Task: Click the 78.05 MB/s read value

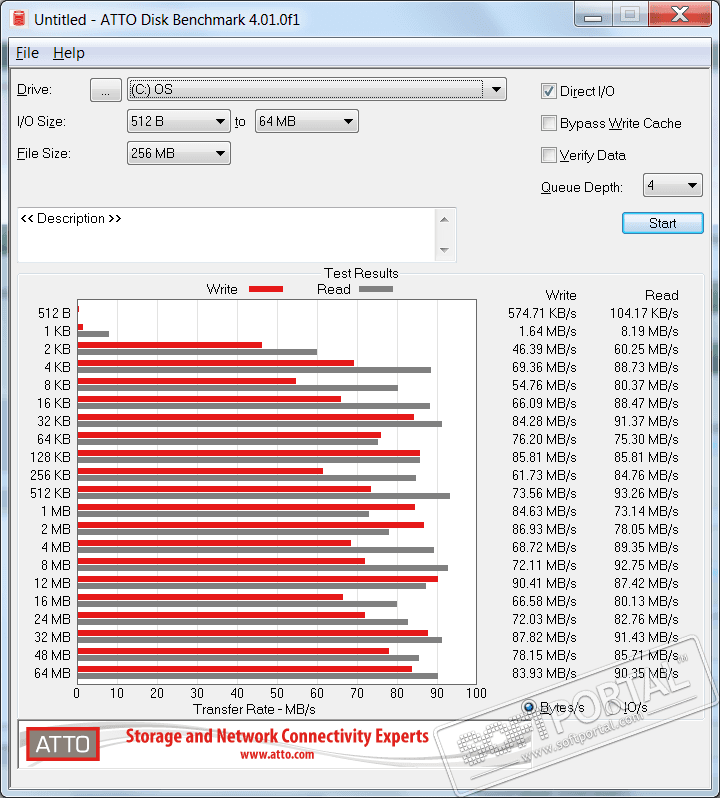Action: (646, 529)
